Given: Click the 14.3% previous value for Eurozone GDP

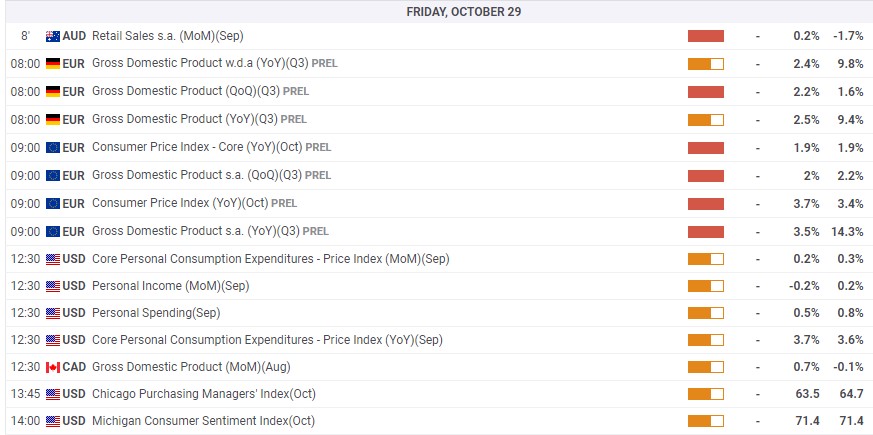Looking at the screenshot, I should pos(847,231).
